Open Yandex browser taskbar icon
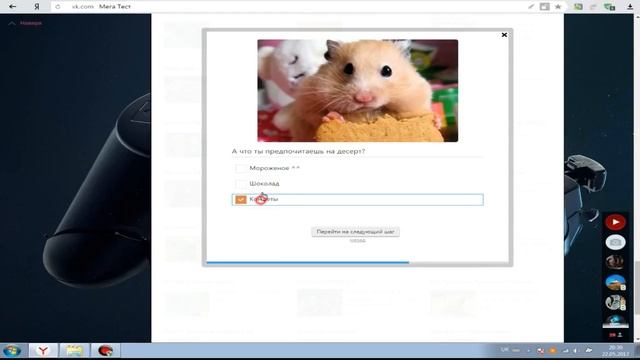Screen dimensions: 640x360 click(43, 351)
